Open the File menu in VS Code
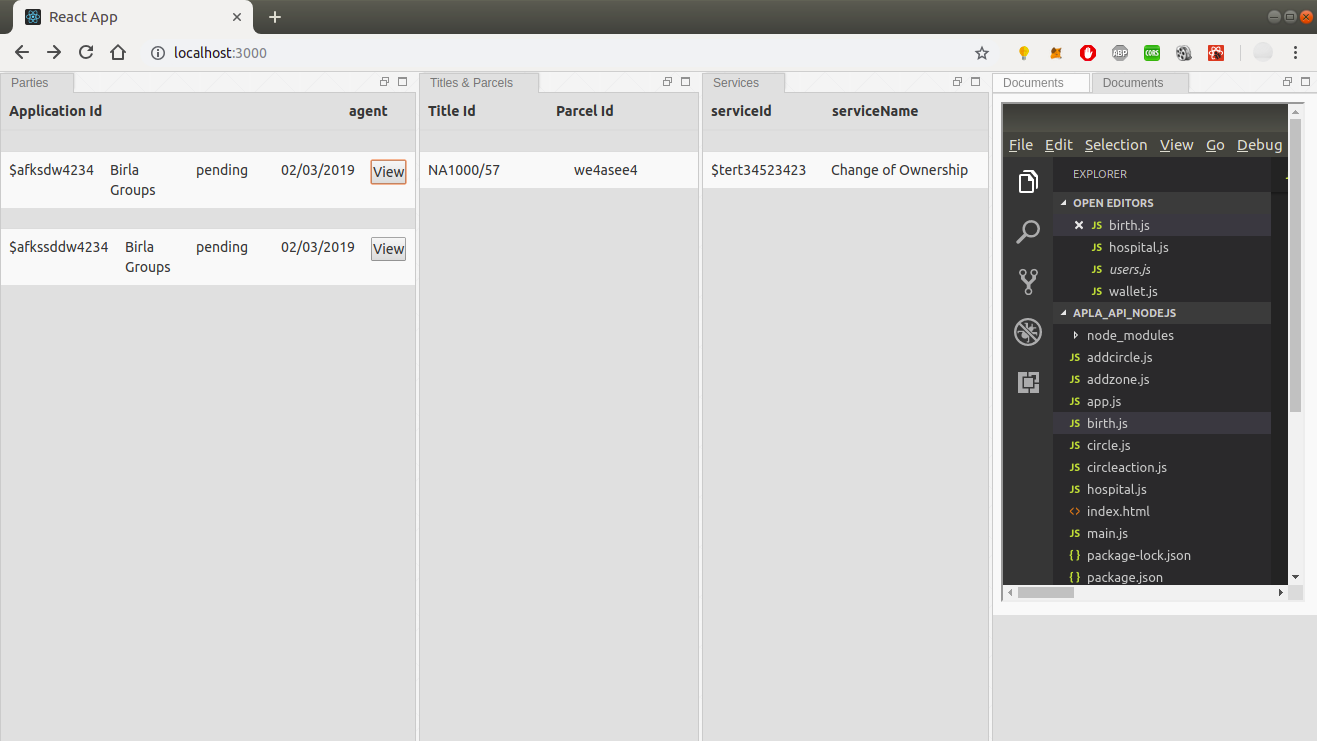The width and height of the screenshot is (1317, 741). 1020,144
